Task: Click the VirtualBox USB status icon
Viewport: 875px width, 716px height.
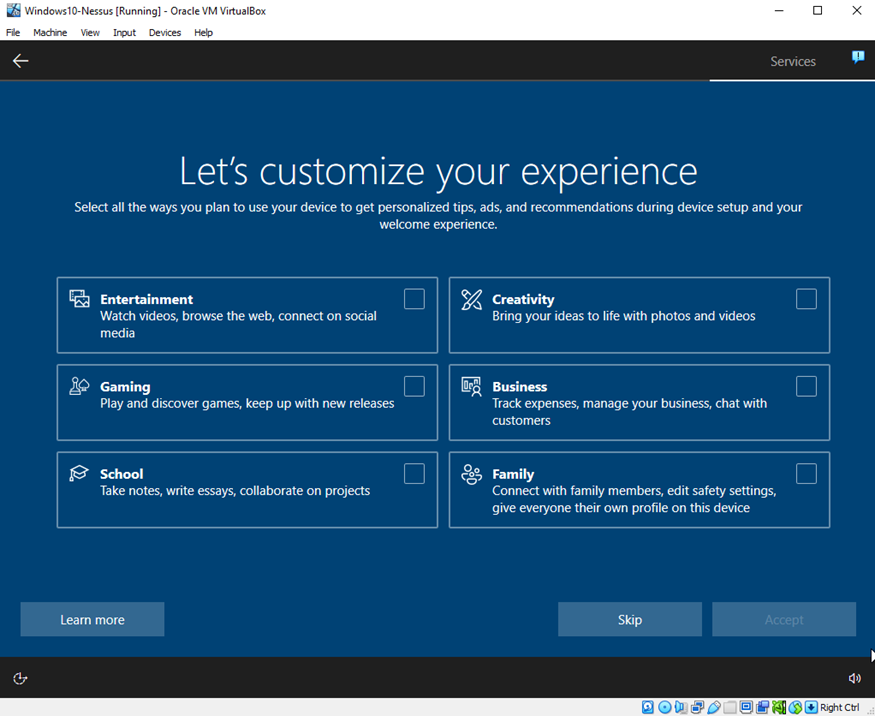Action: tap(714, 707)
